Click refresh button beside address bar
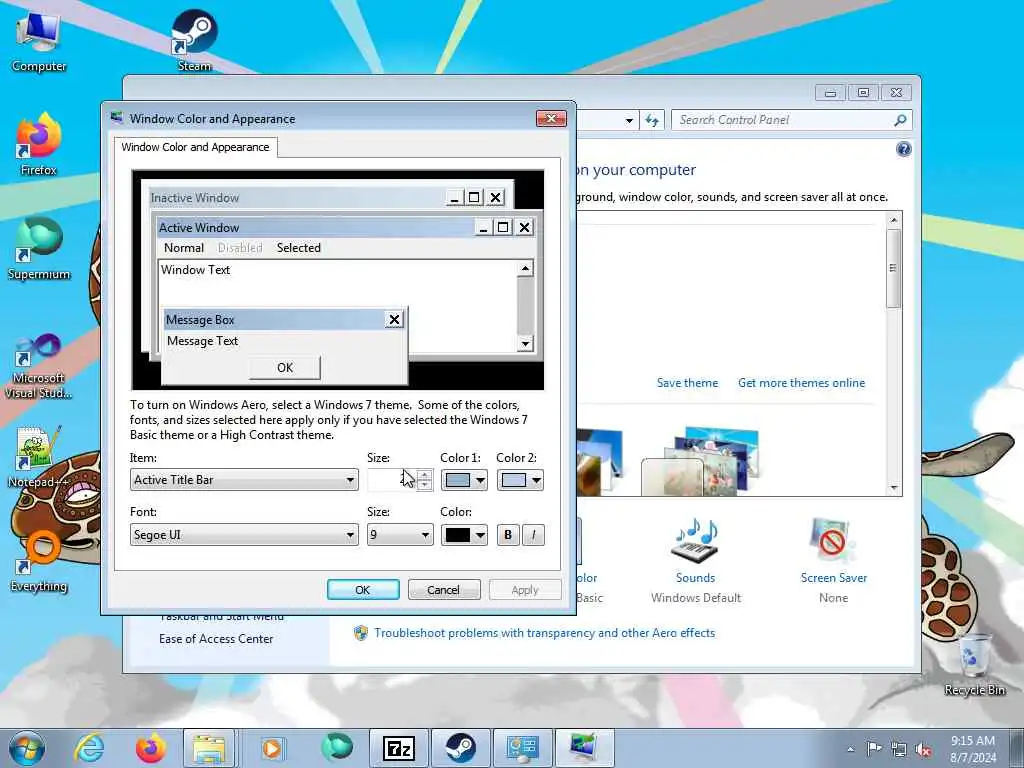The width and height of the screenshot is (1024, 768). tap(652, 120)
